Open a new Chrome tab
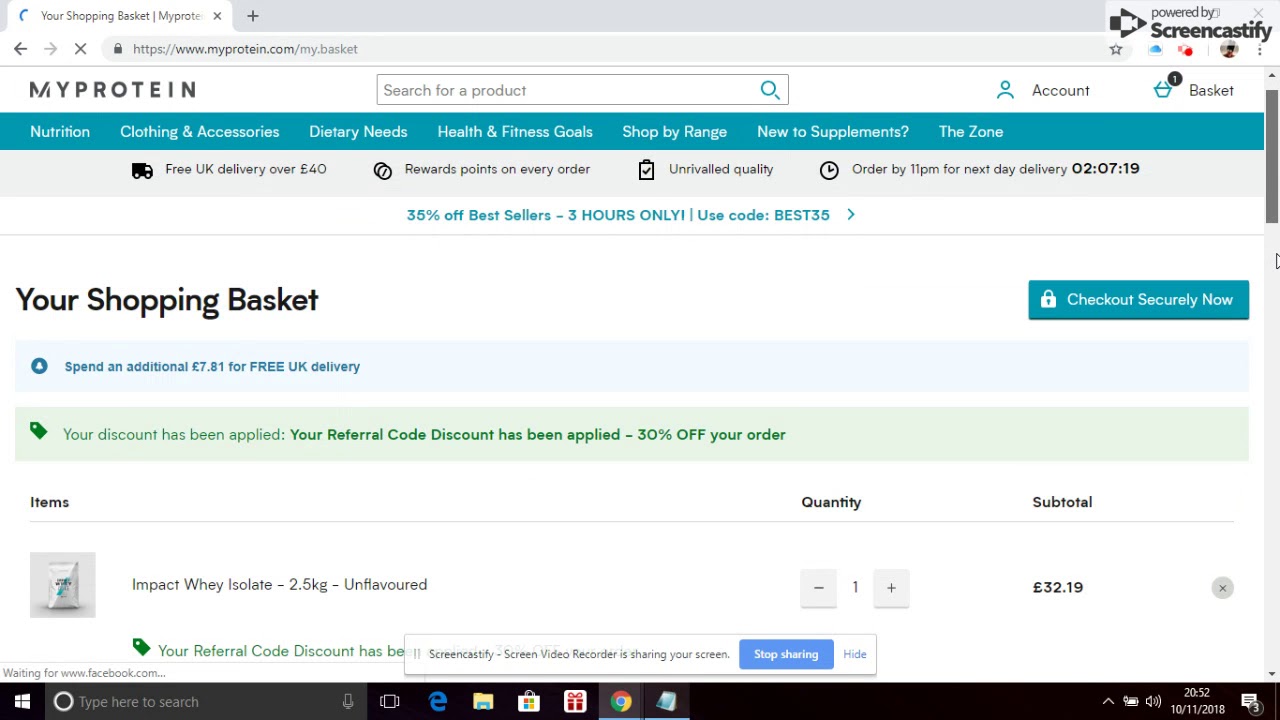The image size is (1280, 720). [253, 16]
